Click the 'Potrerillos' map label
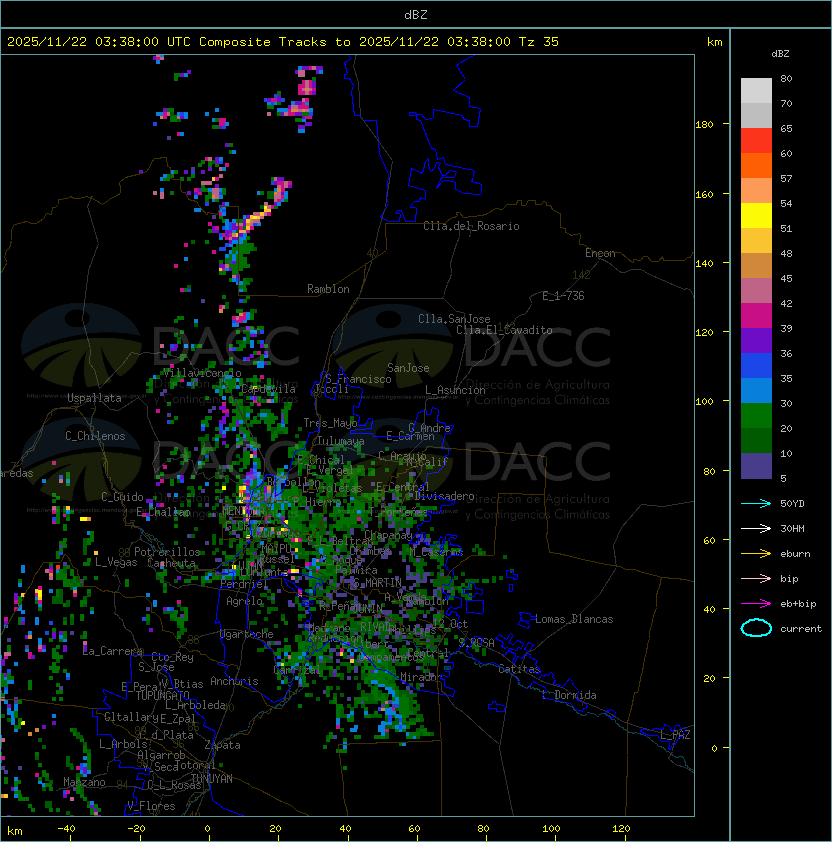 (x=167, y=552)
